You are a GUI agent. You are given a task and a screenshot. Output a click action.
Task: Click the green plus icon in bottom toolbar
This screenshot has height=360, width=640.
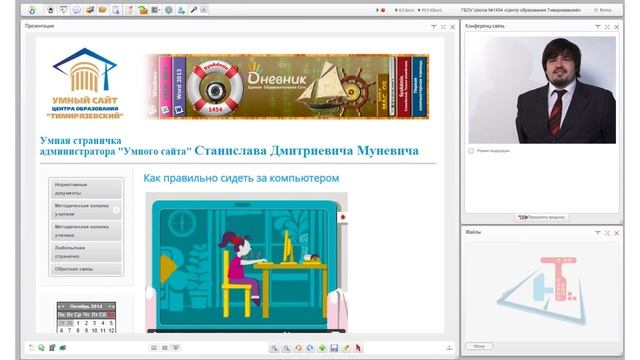(322, 348)
